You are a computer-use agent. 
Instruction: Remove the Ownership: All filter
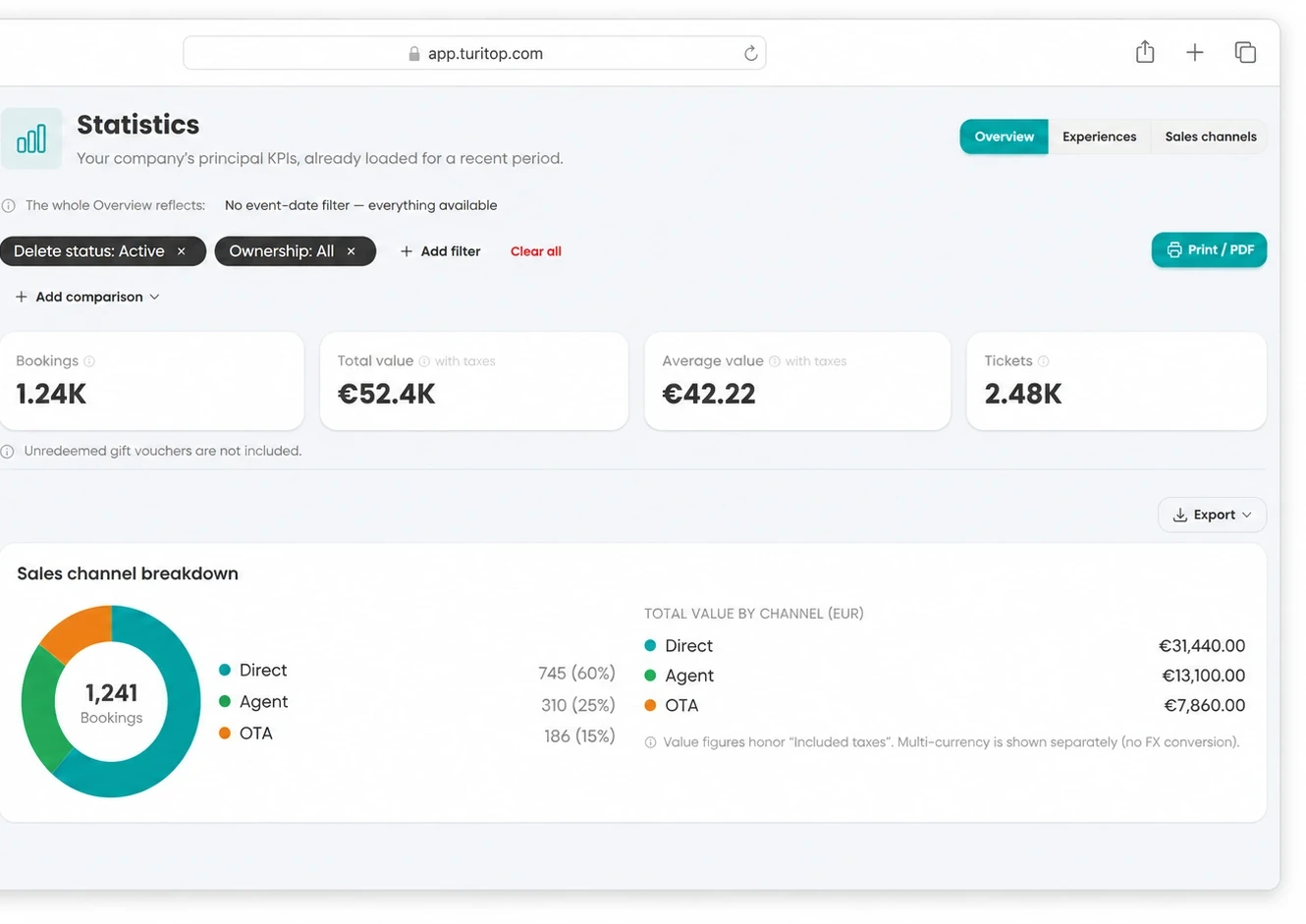(351, 251)
